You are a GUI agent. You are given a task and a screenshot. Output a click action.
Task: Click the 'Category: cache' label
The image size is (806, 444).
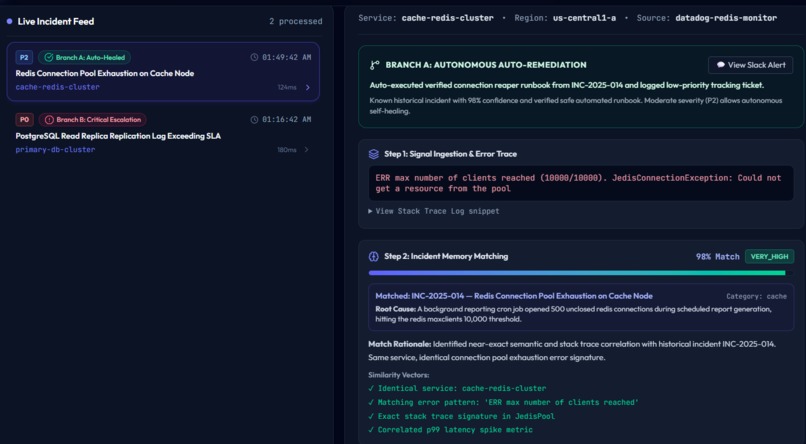pos(756,297)
